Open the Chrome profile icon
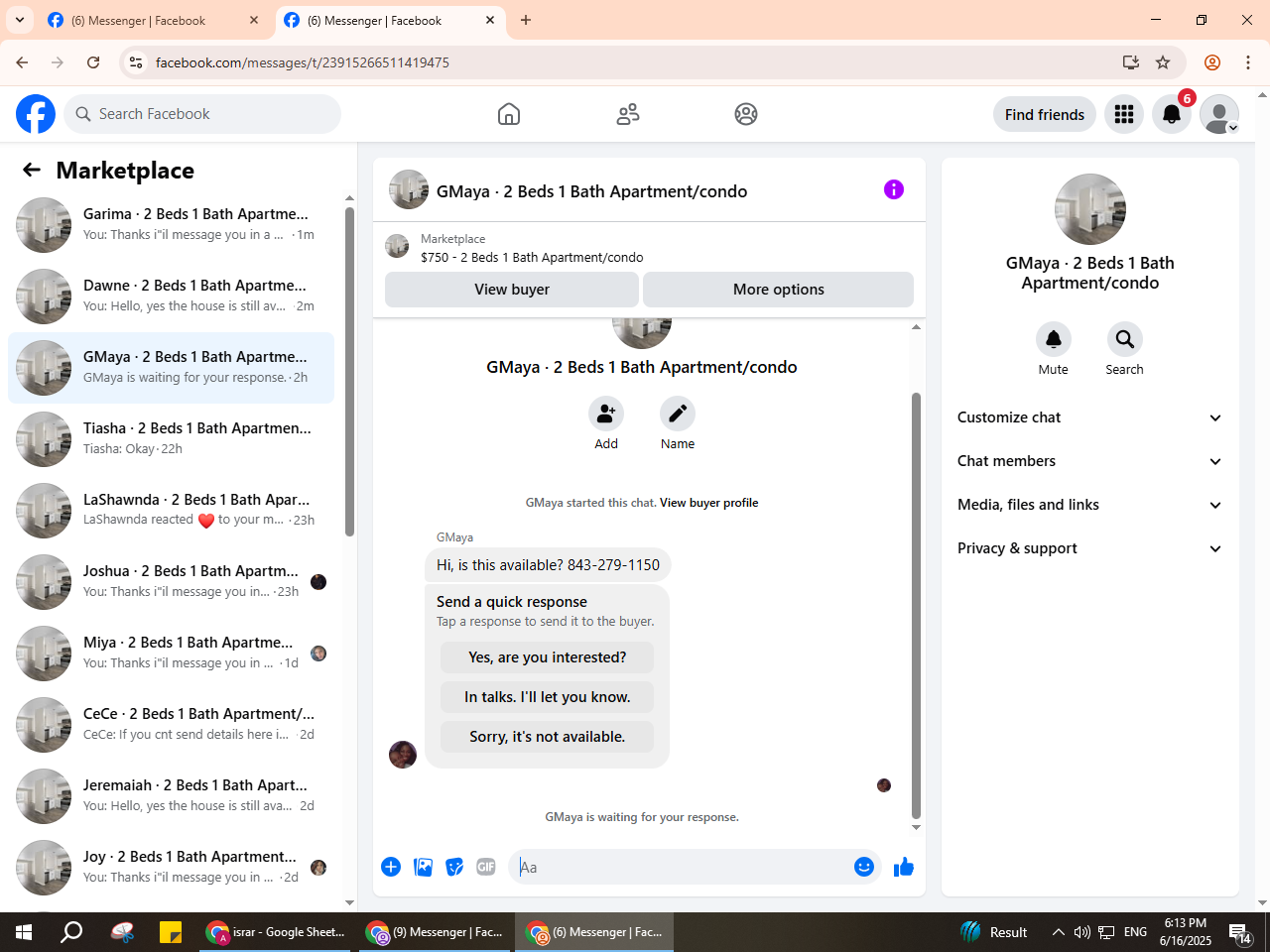This screenshot has width=1270, height=952. pos(1212,62)
